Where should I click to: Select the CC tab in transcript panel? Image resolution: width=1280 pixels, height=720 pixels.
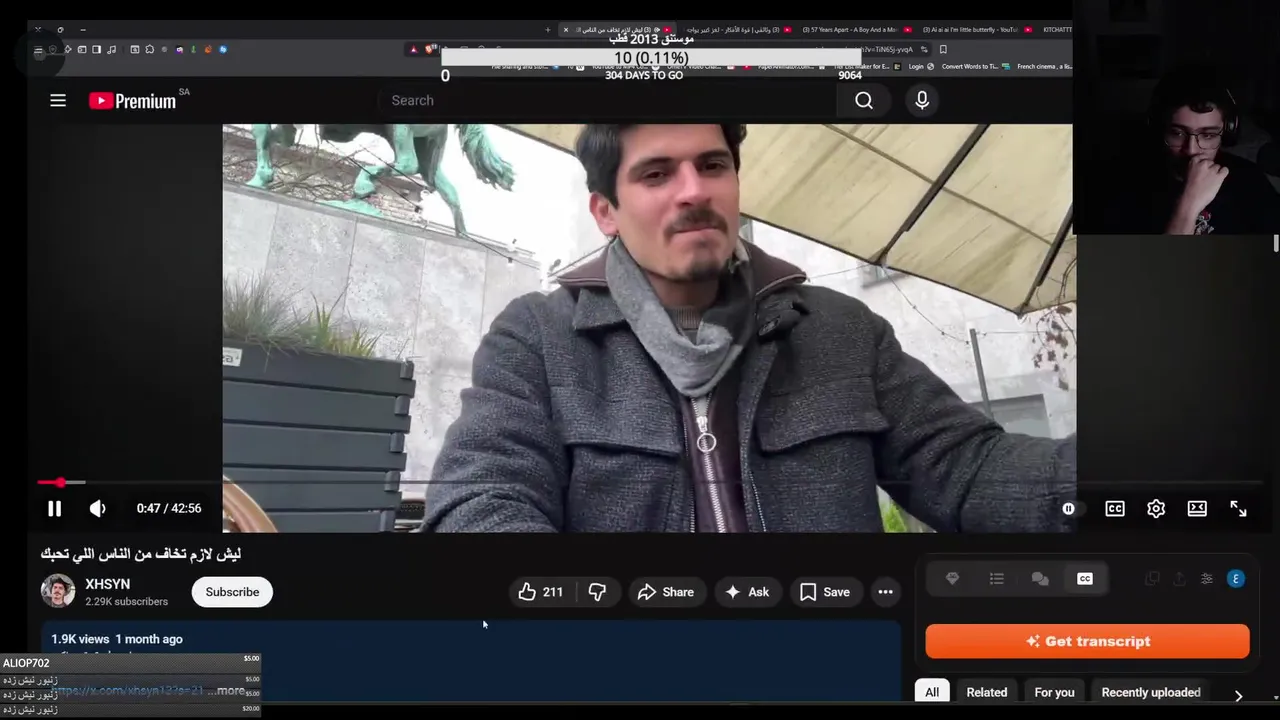1084,578
